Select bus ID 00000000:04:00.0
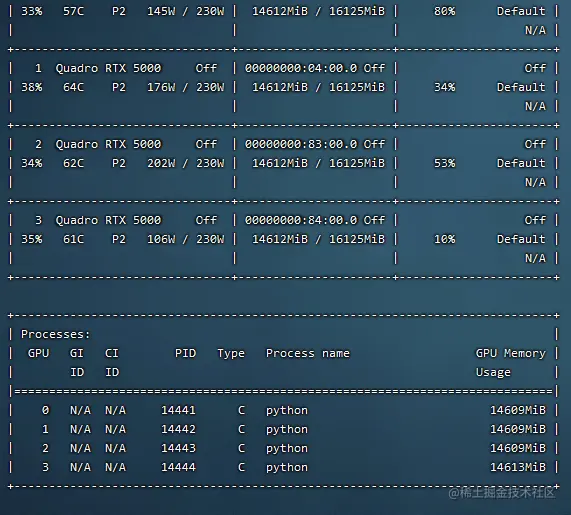The width and height of the screenshot is (571, 515). pyautogui.click(x=301, y=68)
